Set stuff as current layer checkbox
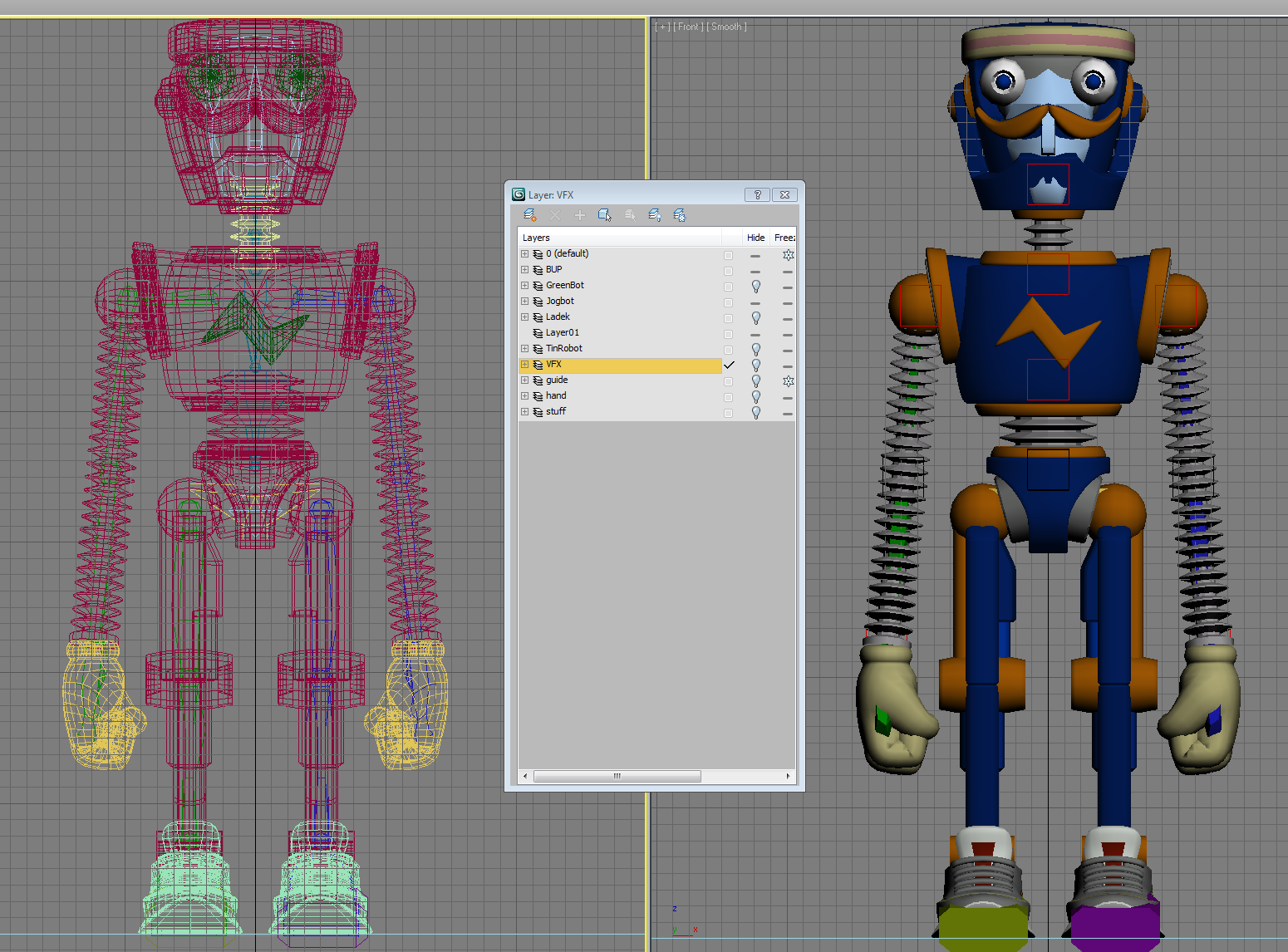1288x952 pixels. [x=729, y=413]
